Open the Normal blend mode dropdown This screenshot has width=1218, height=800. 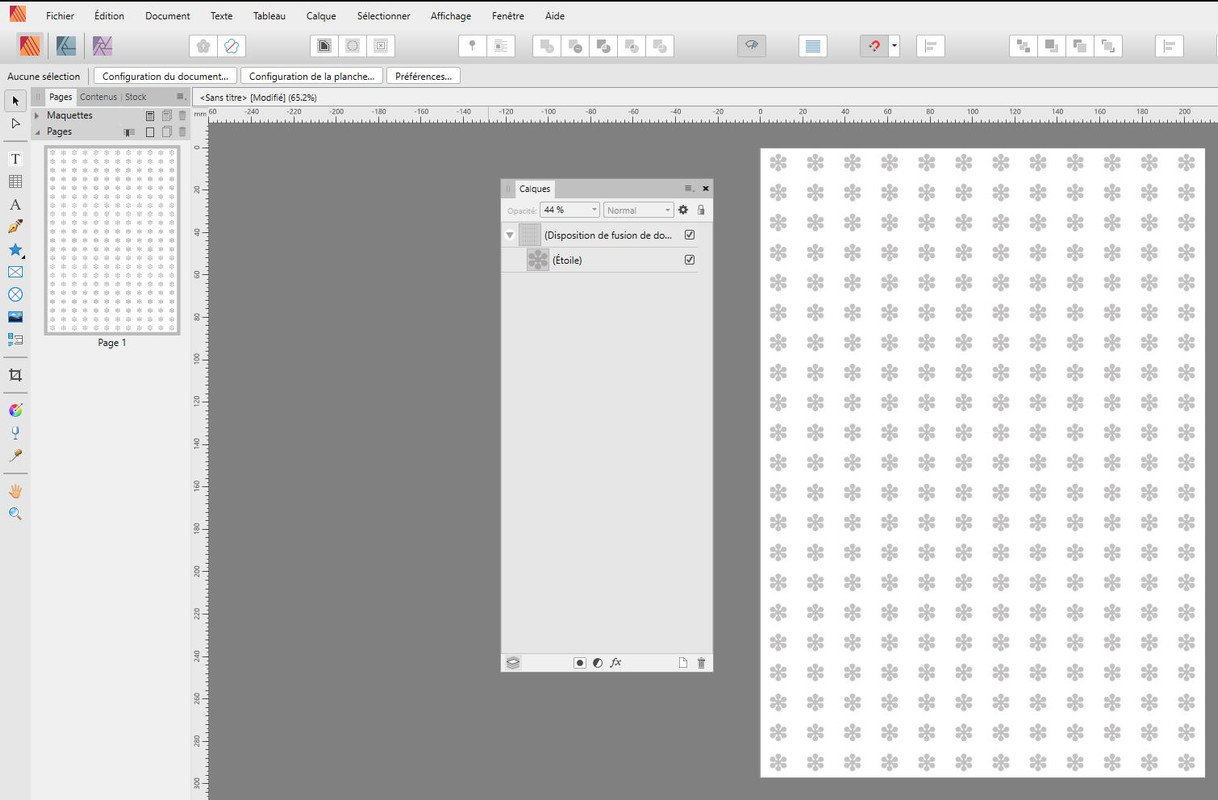668,210
